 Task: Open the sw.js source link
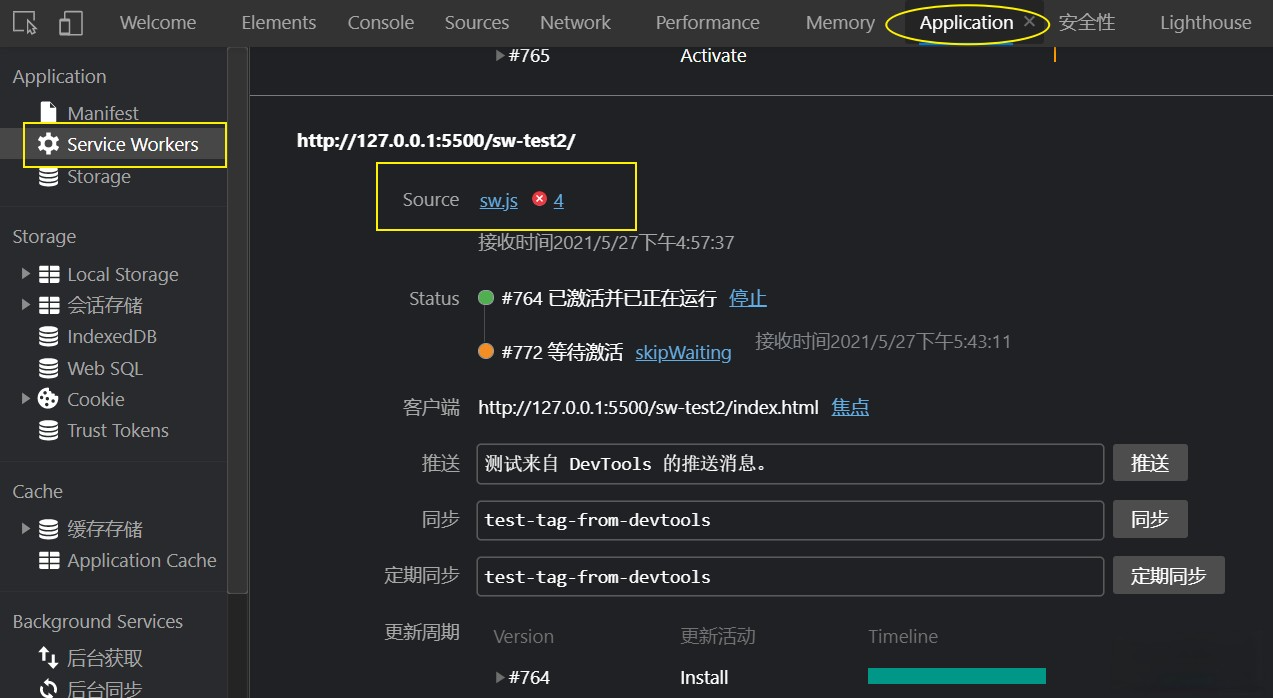click(x=498, y=201)
